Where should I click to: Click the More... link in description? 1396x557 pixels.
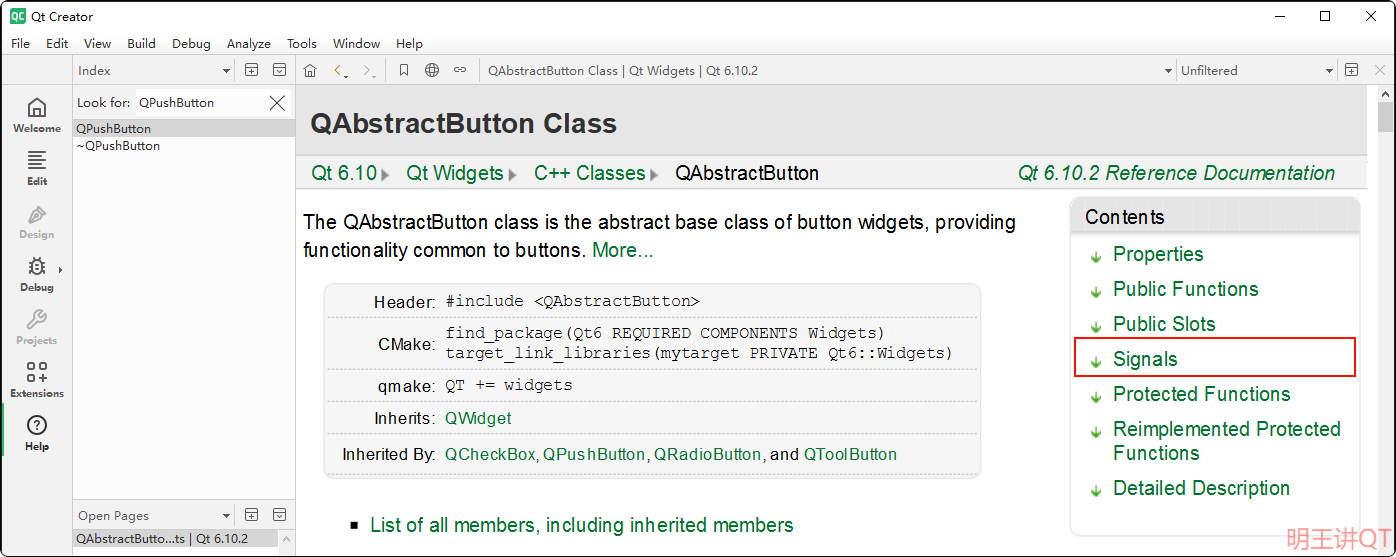623,250
